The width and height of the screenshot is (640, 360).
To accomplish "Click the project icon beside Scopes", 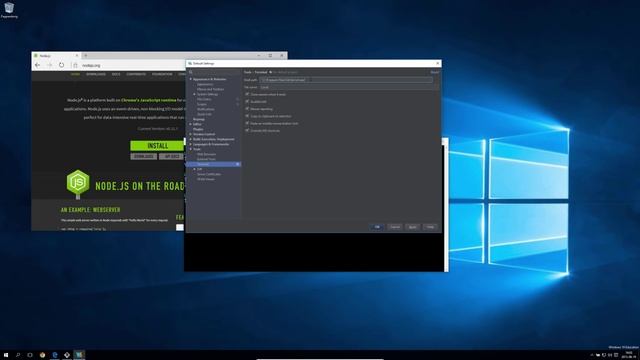I will click(x=238, y=104).
